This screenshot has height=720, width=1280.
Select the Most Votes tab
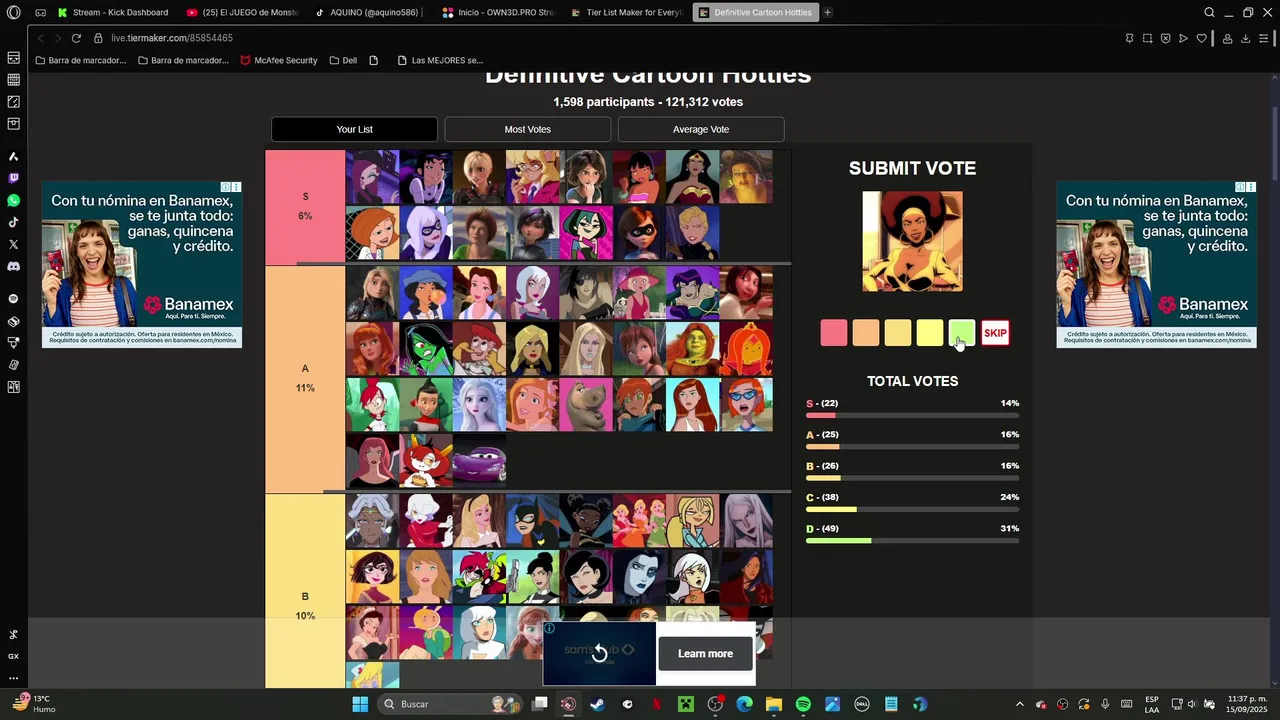527,129
